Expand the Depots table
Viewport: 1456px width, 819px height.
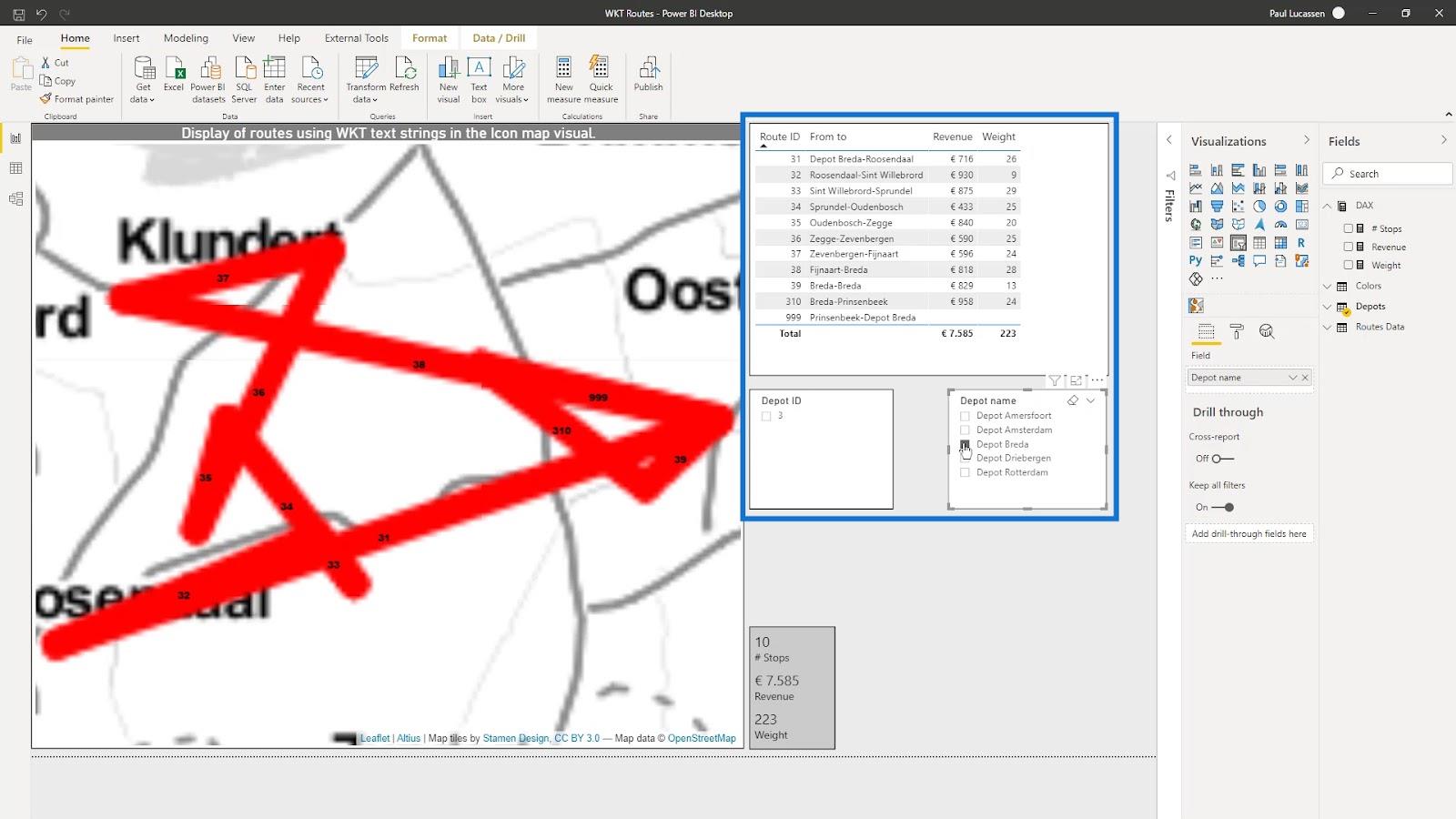pyautogui.click(x=1328, y=307)
